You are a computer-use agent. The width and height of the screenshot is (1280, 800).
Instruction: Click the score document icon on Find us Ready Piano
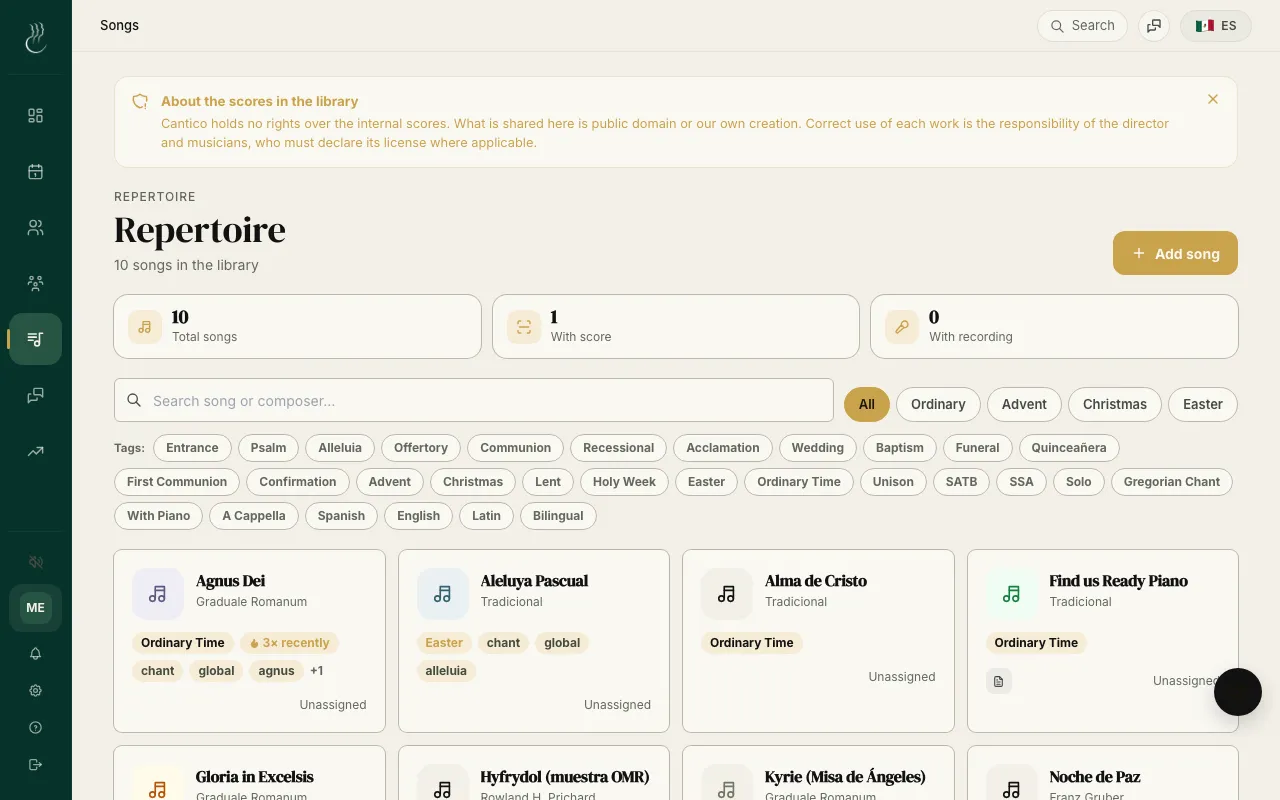point(999,681)
